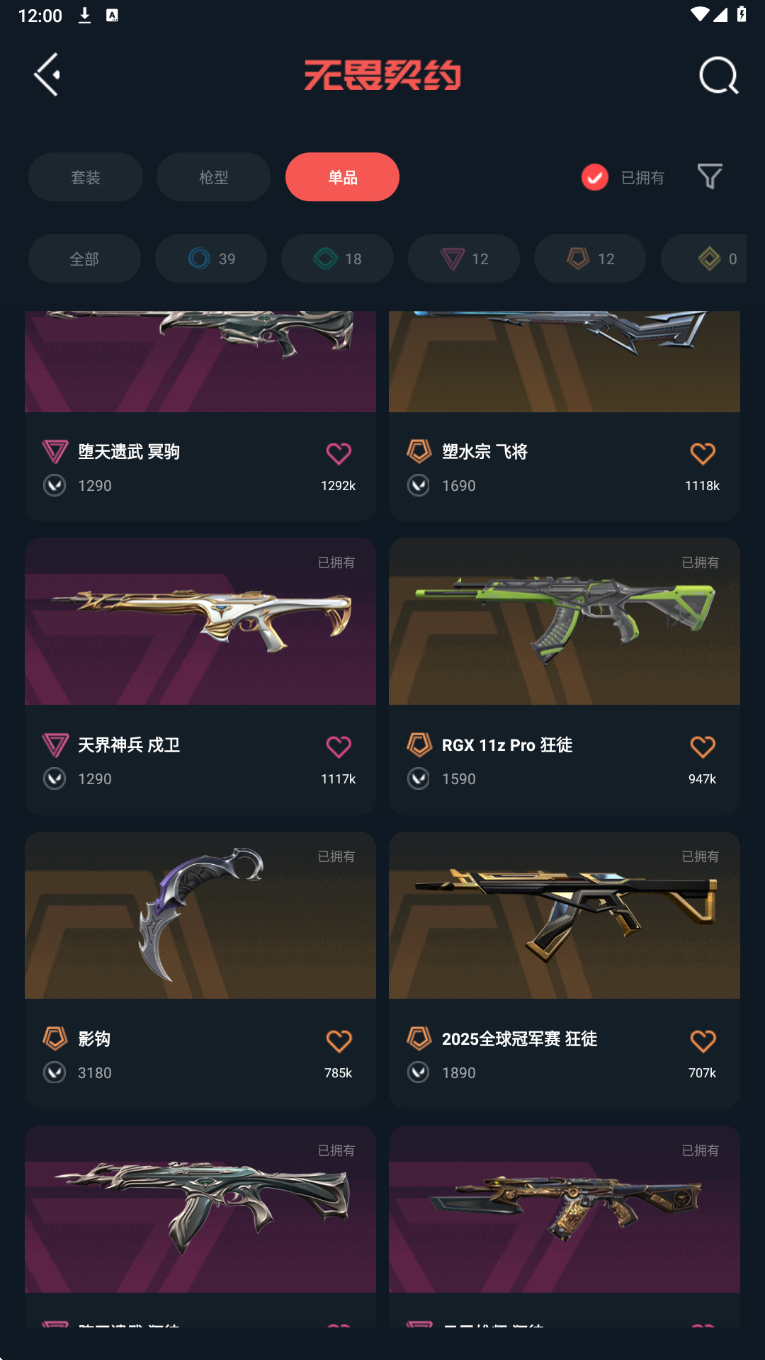The width and height of the screenshot is (765, 1360).
Task: Choose the 全部 filter chip
Action: tap(84, 259)
